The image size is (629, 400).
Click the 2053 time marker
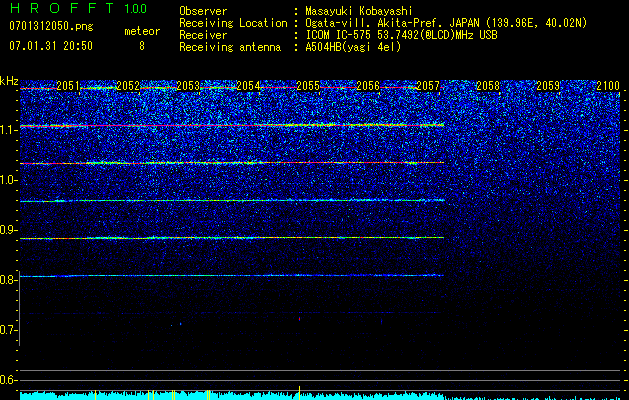[188, 86]
